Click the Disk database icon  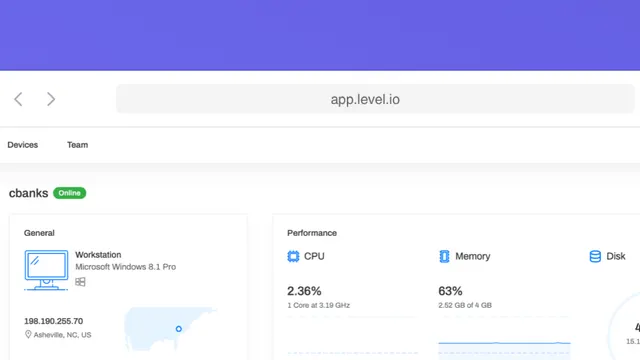(x=595, y=256)
